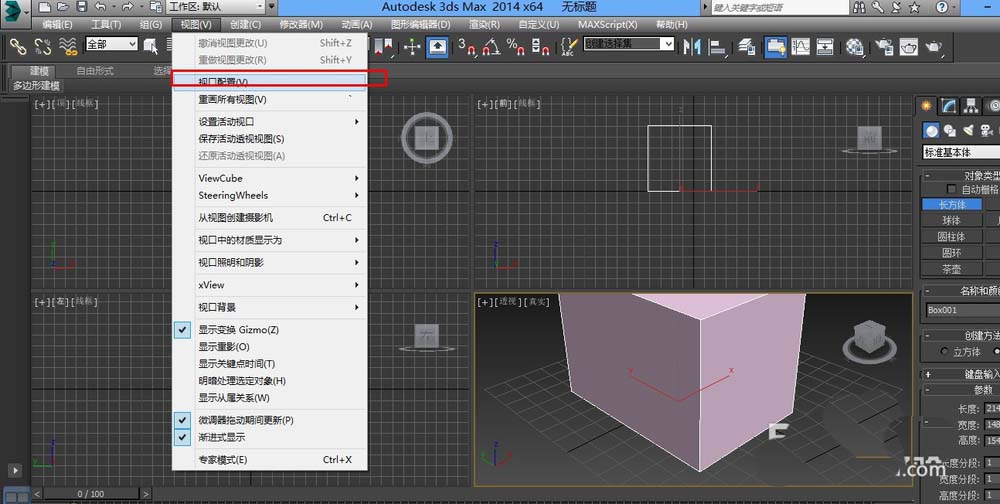Viewport: 1000px width, 504px height.
Task: Toggle the Percent Snap icon
Action: [x=515, y=46]
